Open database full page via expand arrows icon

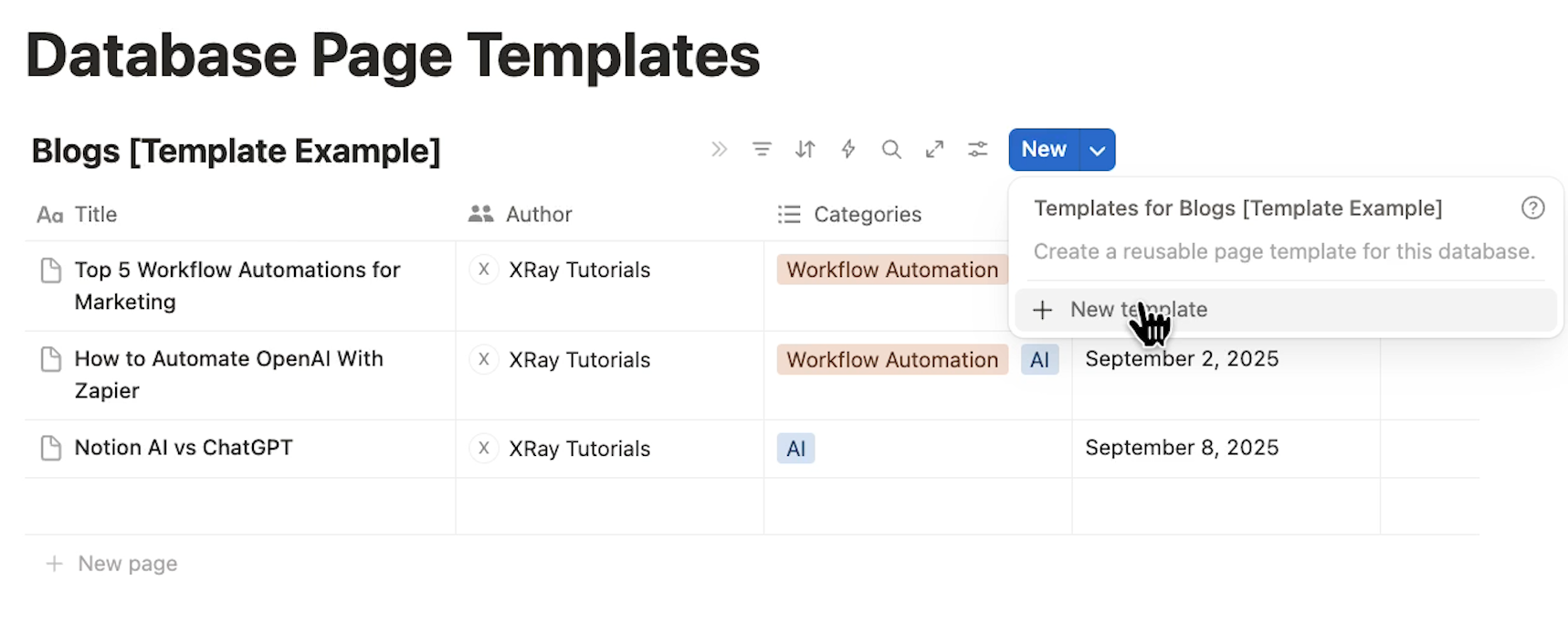(934, 149)
